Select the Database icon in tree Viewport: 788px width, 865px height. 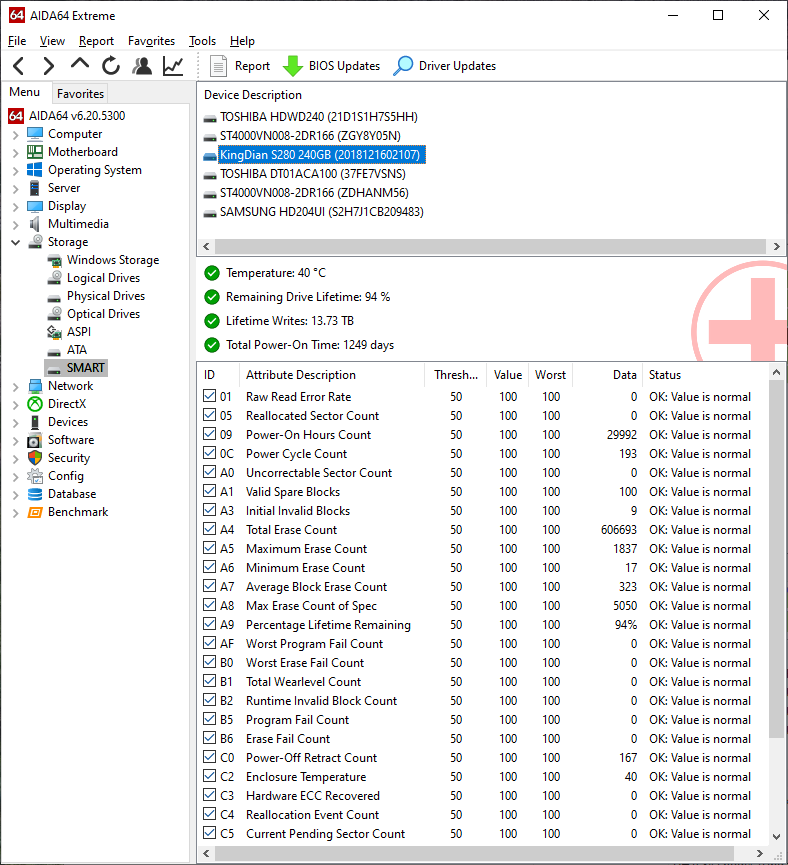35,494
